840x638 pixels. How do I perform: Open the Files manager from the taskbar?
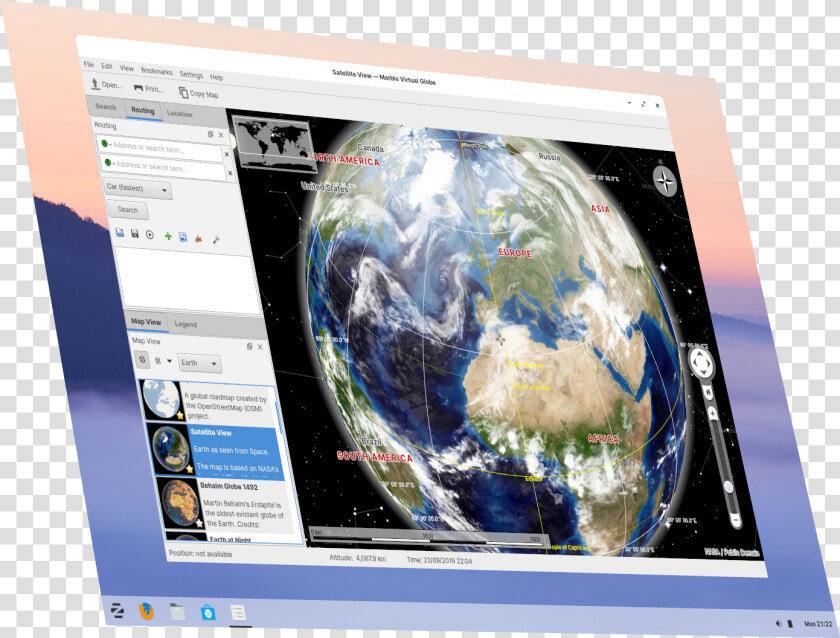tap(177, 611)
